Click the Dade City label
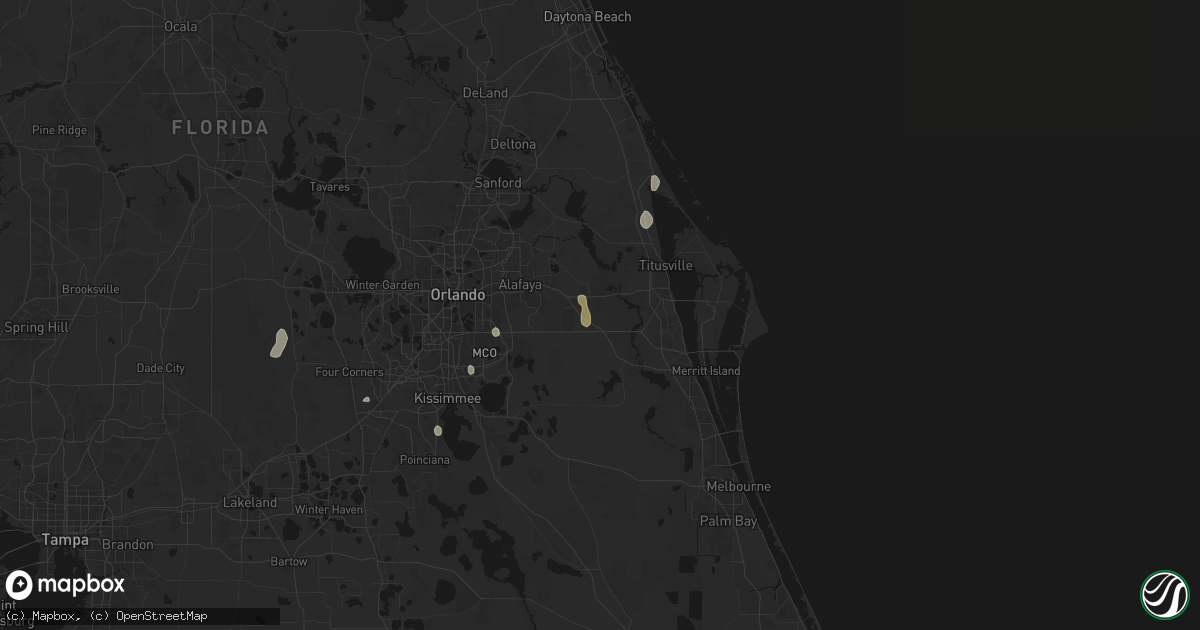This screenshot has width=1200, height=630. click(161, 368)
